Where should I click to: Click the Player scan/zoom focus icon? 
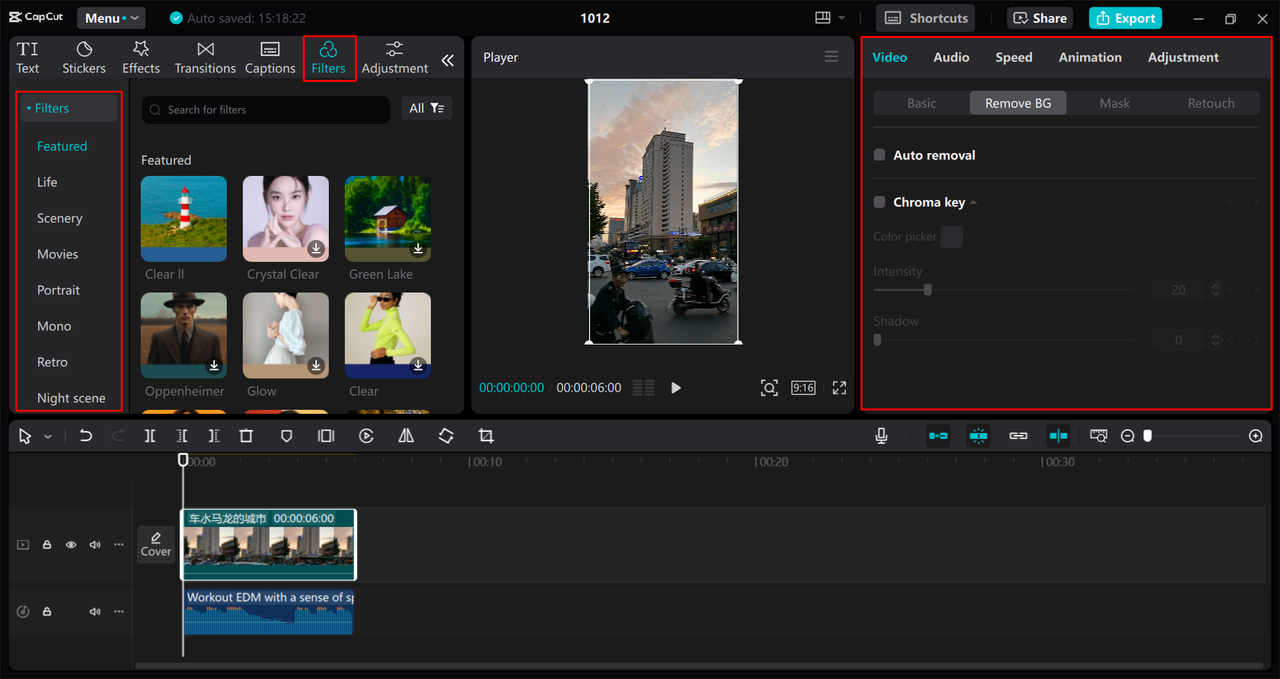point(769,388)
